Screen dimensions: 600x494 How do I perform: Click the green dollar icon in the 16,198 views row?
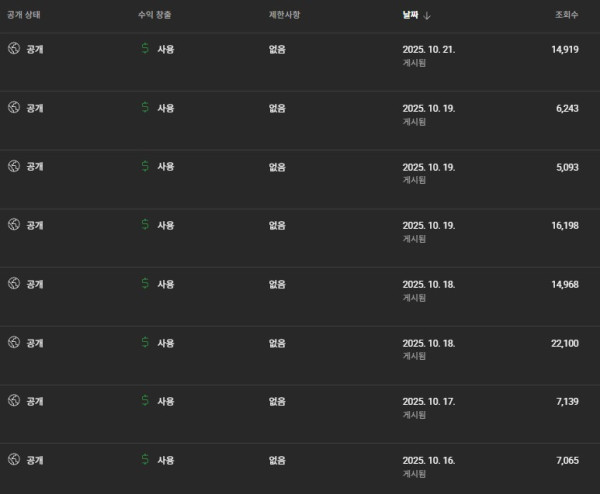[x=146, y=225]
